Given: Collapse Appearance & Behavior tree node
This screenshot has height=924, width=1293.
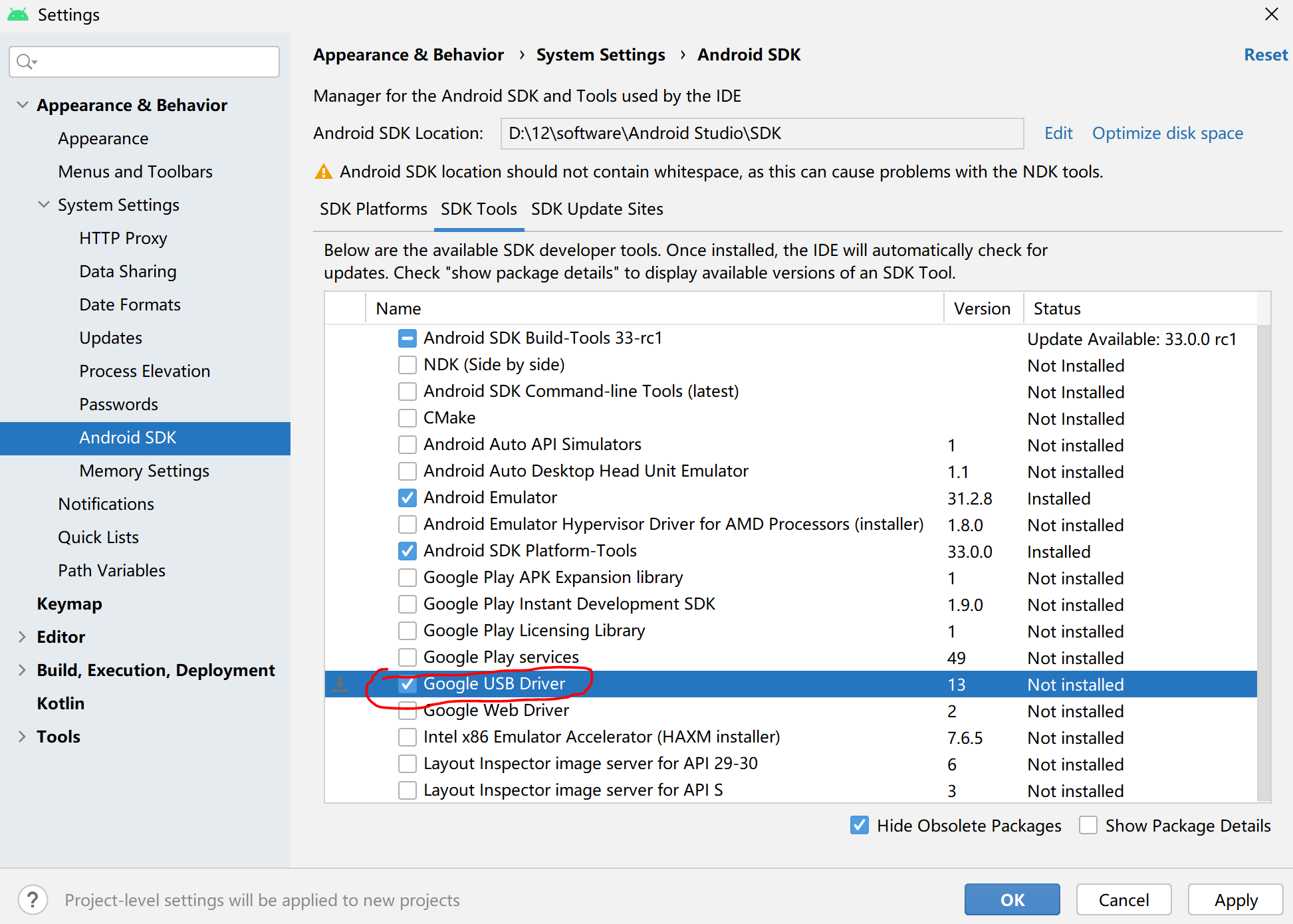Looking at the screenshot, I should (x=23, y=105).
